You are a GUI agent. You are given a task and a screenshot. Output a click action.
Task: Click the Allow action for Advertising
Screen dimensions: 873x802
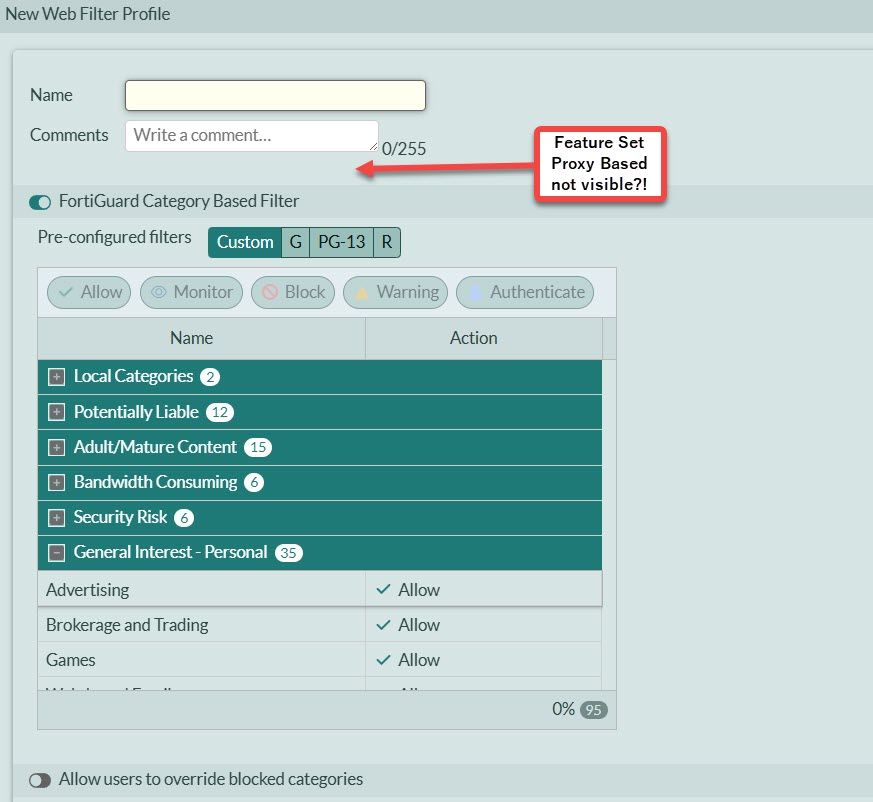408,590
